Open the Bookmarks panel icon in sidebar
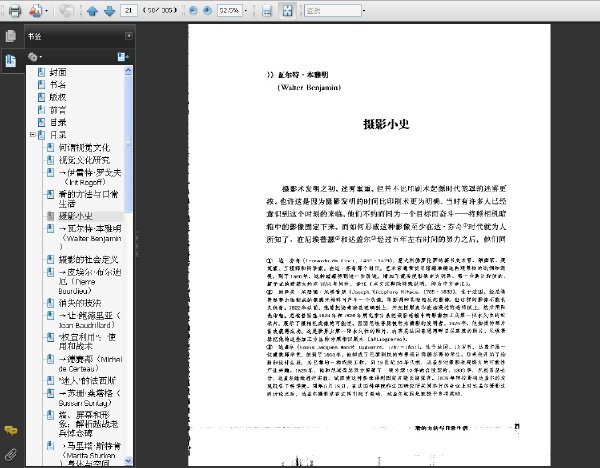Viewport: 600px width, 468px height. click(11, 60)
